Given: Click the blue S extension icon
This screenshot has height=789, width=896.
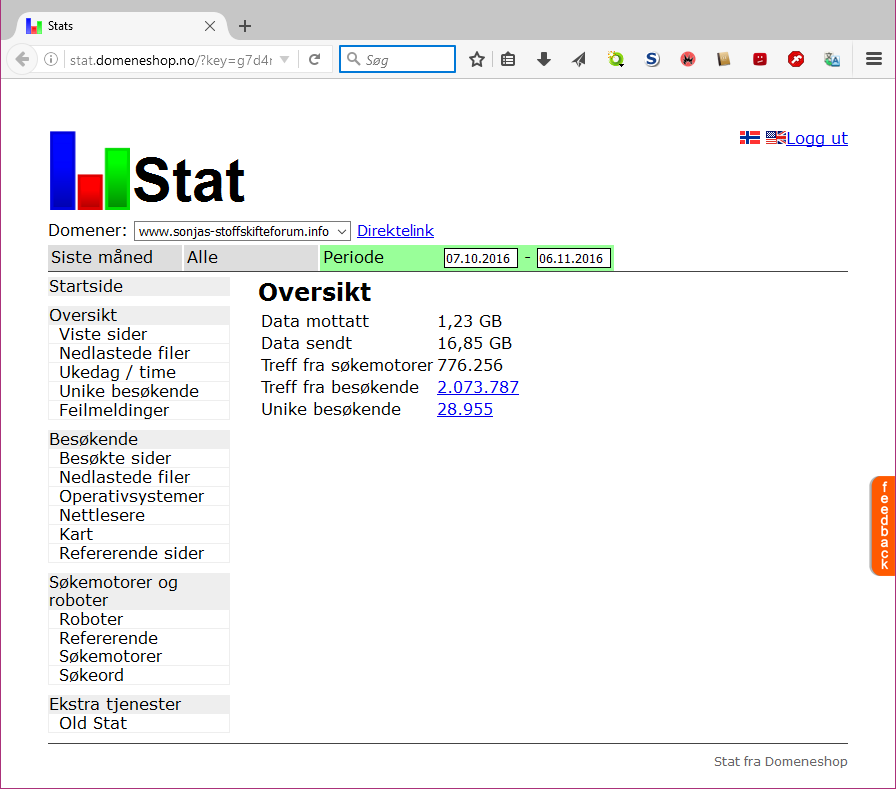Looking at the screenshot, I should 652,59.
